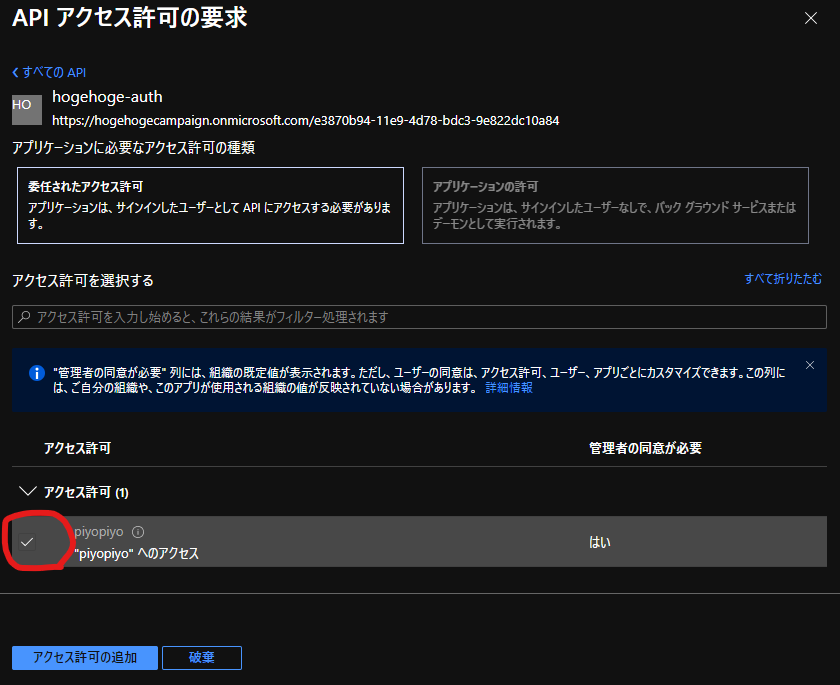The width and height of the screenshot is (840, 685).
Task: Dismiss the admin consent info banner
Action: pos(810,365)
